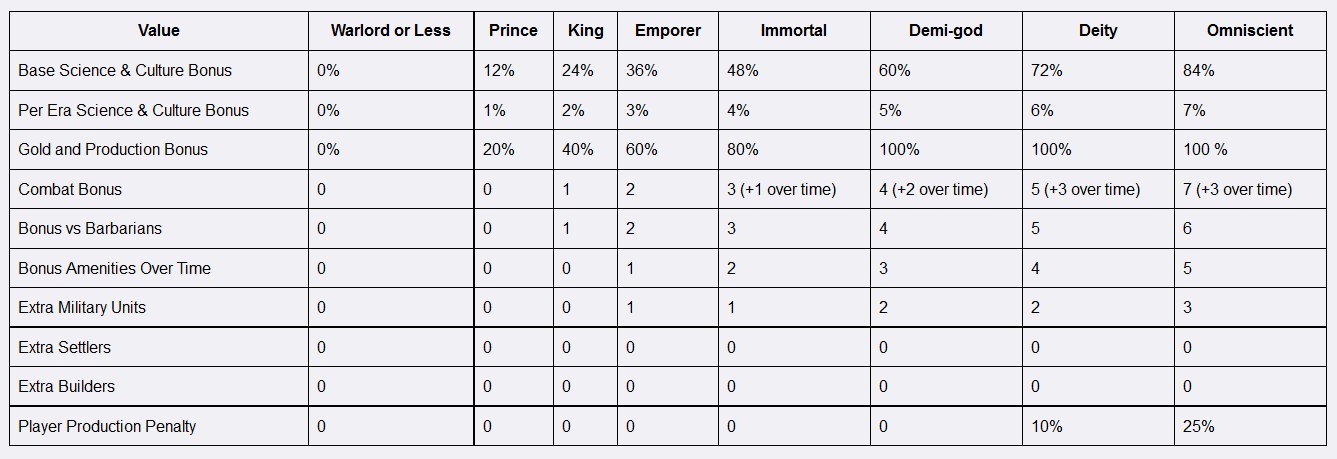
Task: Click the Value column header
Action: pos(159,31)
